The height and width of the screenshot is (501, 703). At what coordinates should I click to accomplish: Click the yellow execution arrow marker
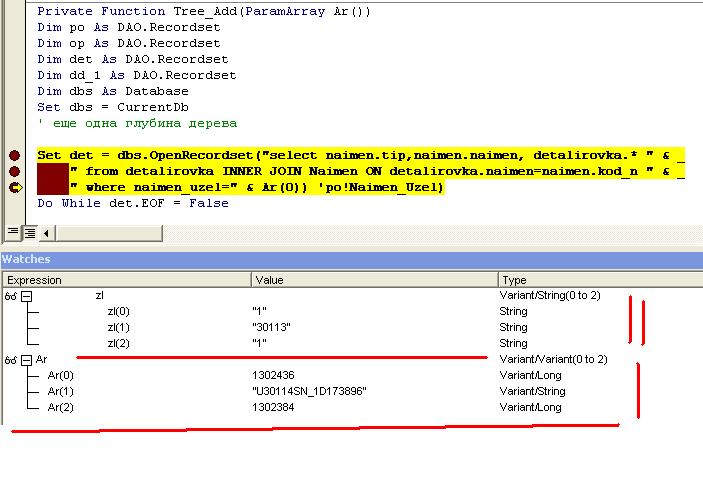(16, 187)
